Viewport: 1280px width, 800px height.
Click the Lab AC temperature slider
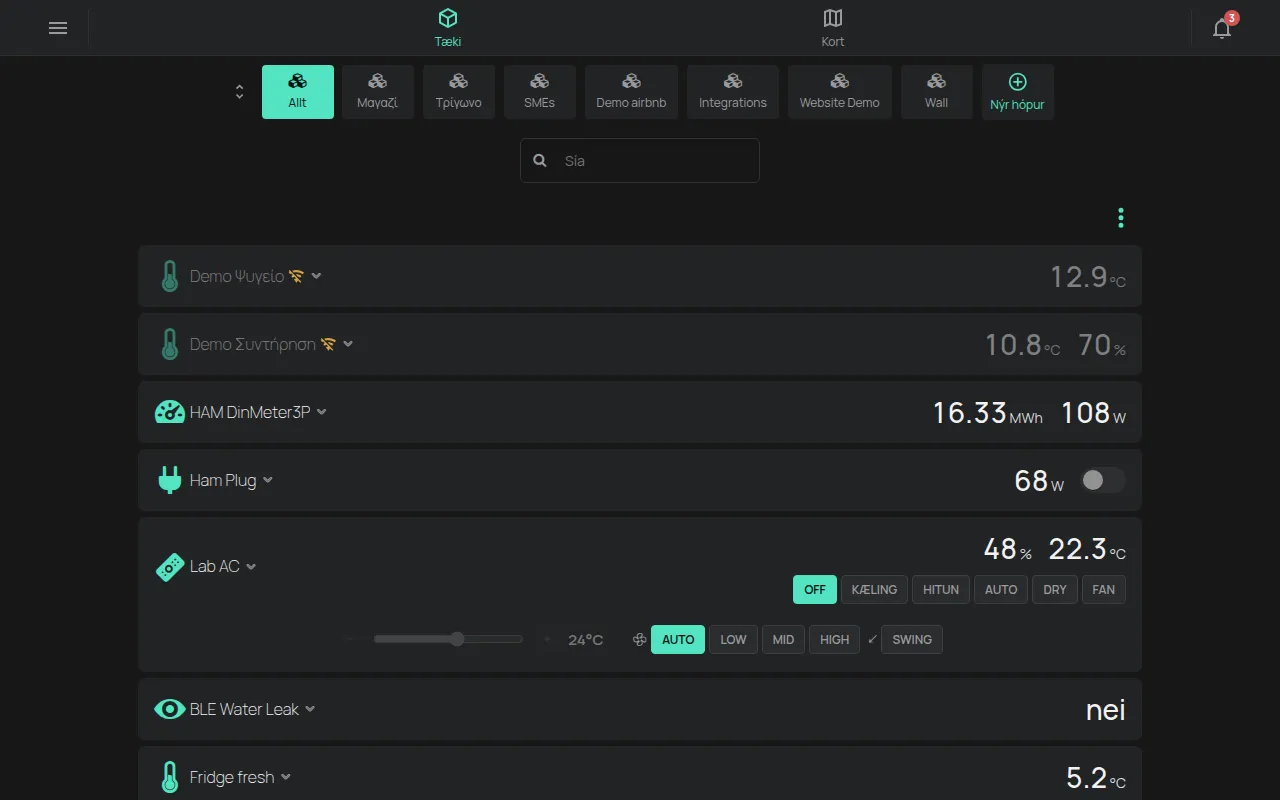coord(448,639)
